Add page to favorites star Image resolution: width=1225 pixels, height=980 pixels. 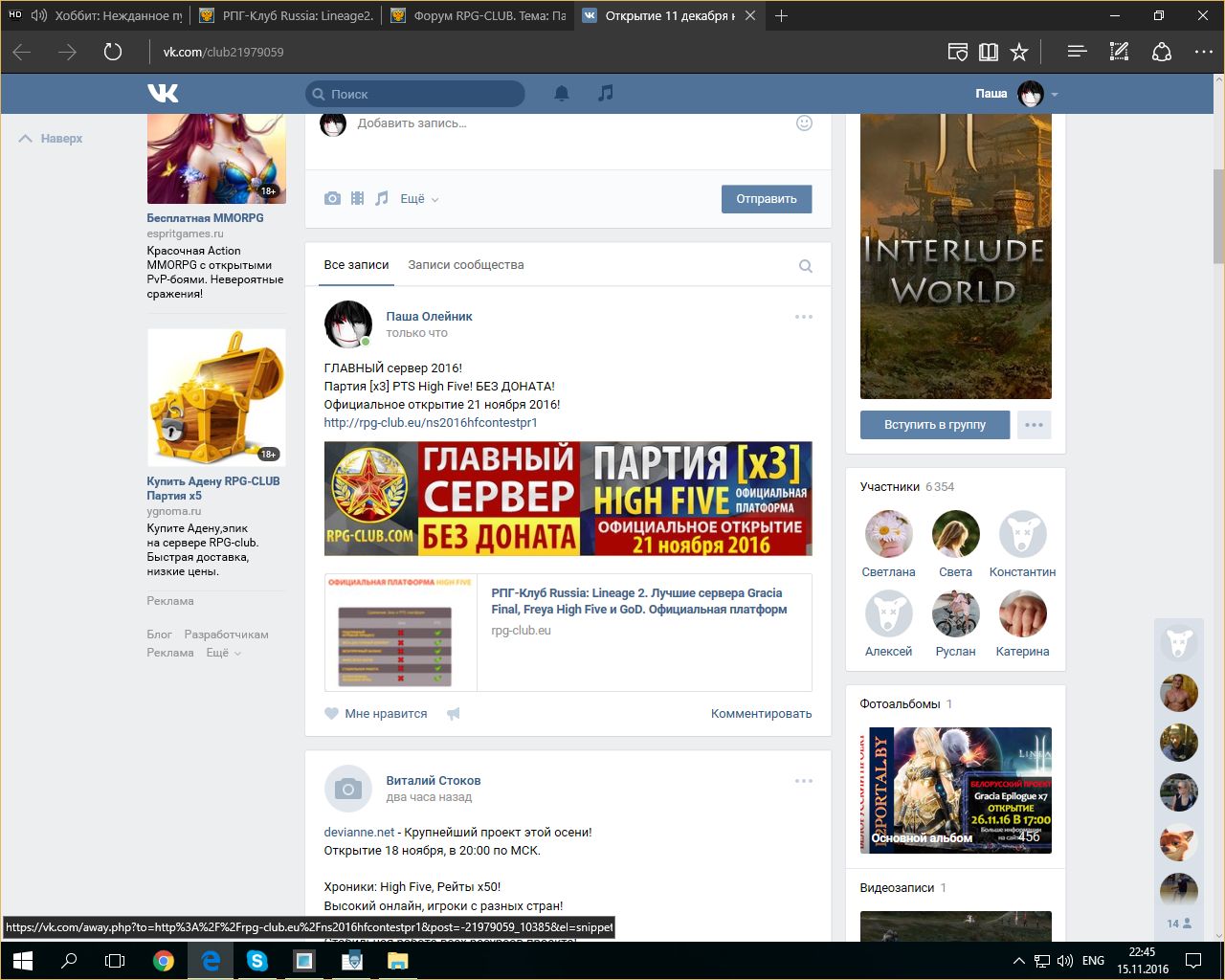coord(1019,52)
